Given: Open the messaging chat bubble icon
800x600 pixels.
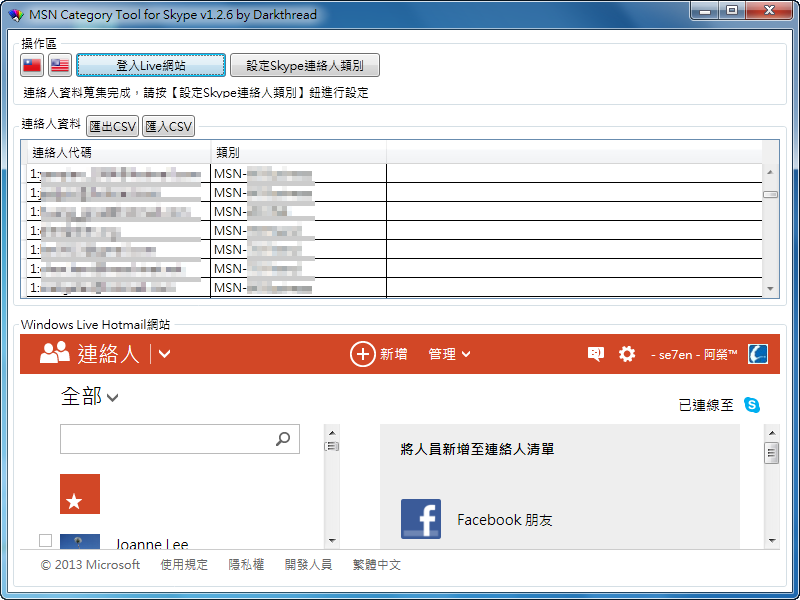Looking at the screenshot, I should (595, 354).
